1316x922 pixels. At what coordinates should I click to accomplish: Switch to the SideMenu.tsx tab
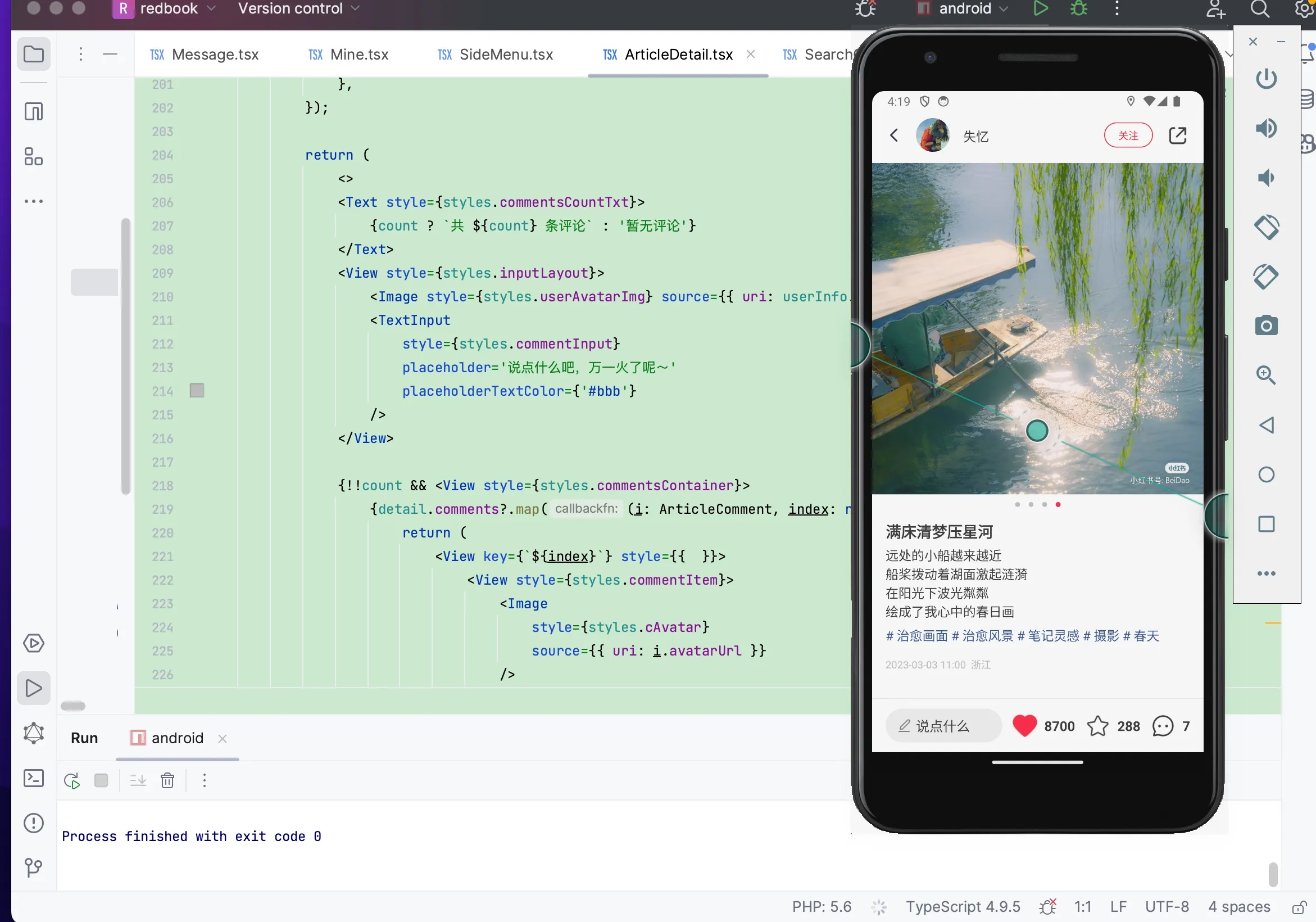coord(495,55)
